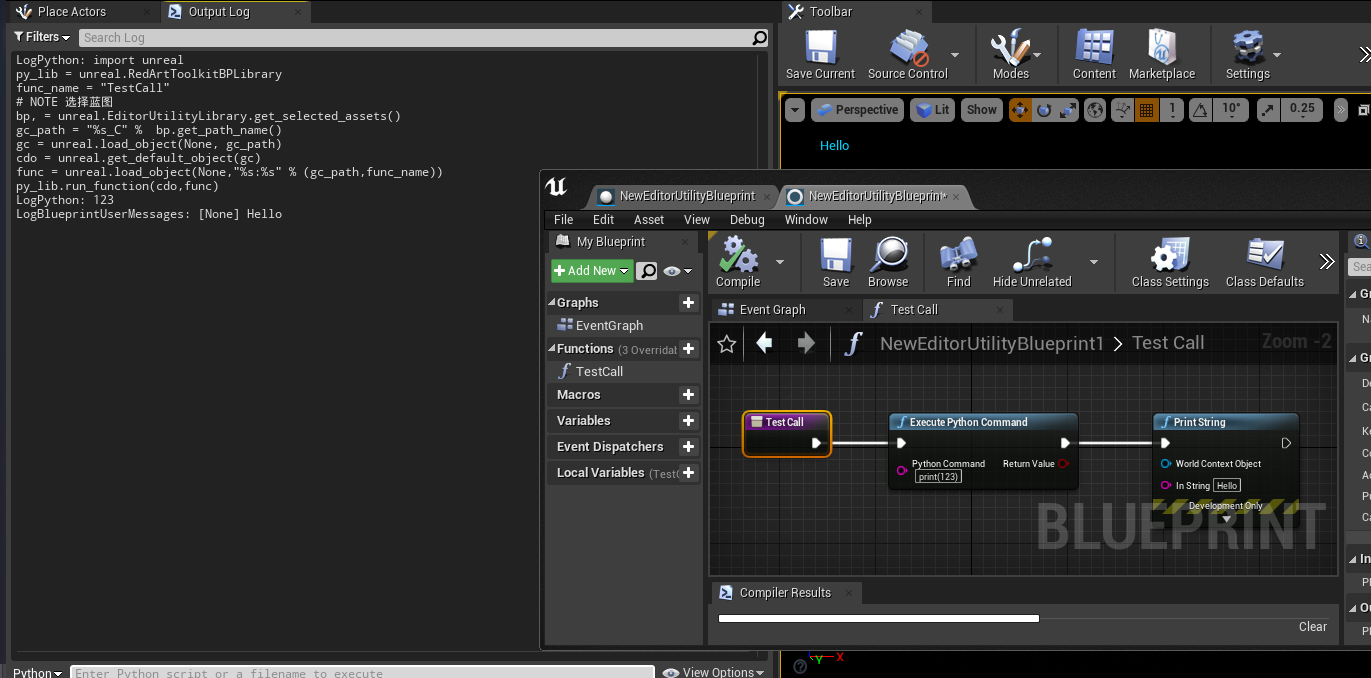Toggle the viewport scale gizmo icon
This screenshot has height=678, width=1371.
pos(1068,110)
